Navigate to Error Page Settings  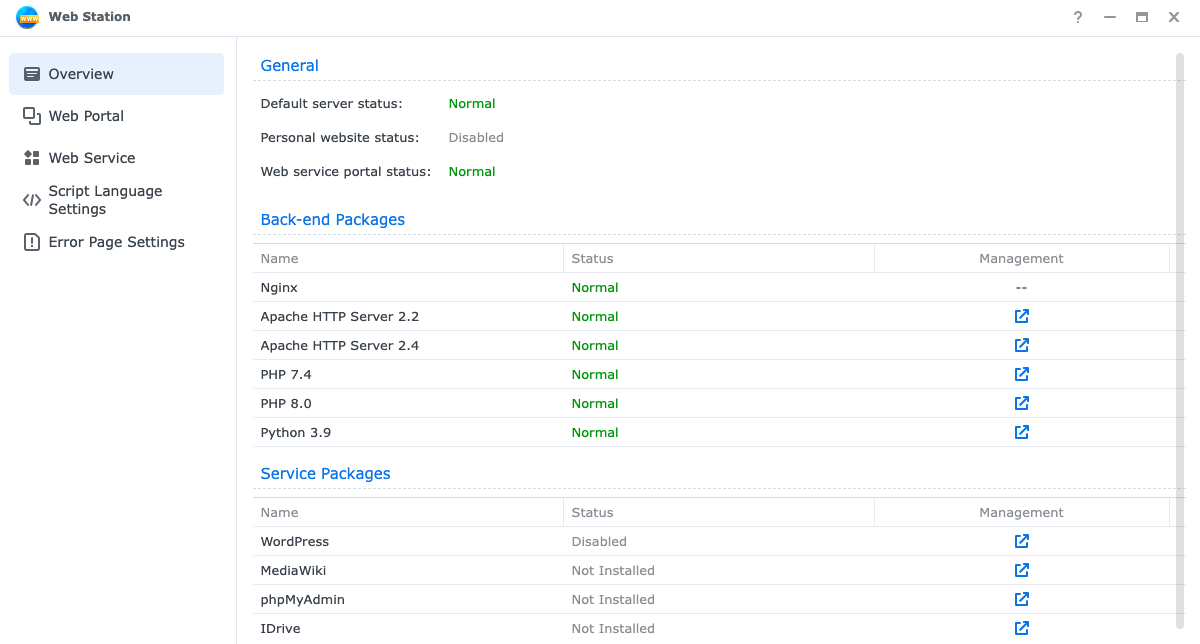[x=116, y=242]
